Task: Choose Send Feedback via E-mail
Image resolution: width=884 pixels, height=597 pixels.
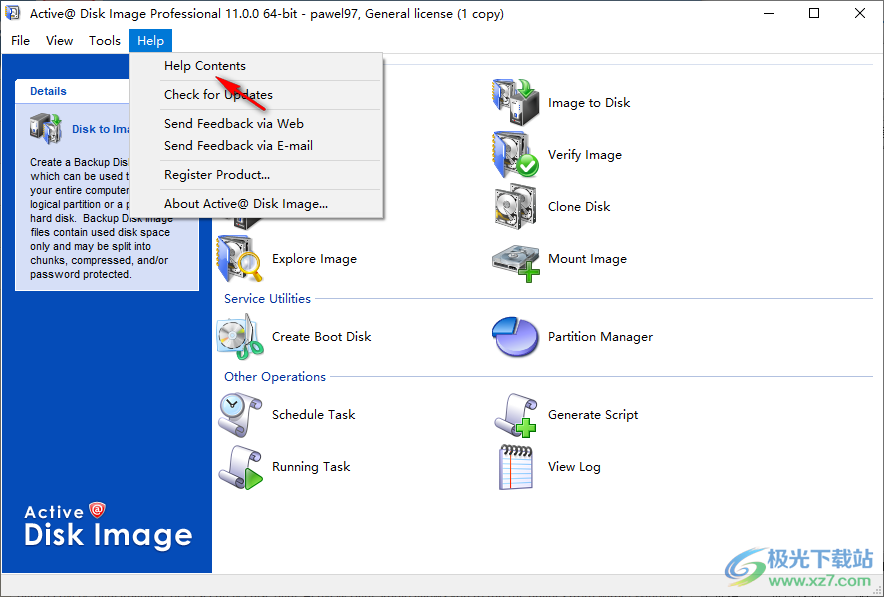Action: 238,146
